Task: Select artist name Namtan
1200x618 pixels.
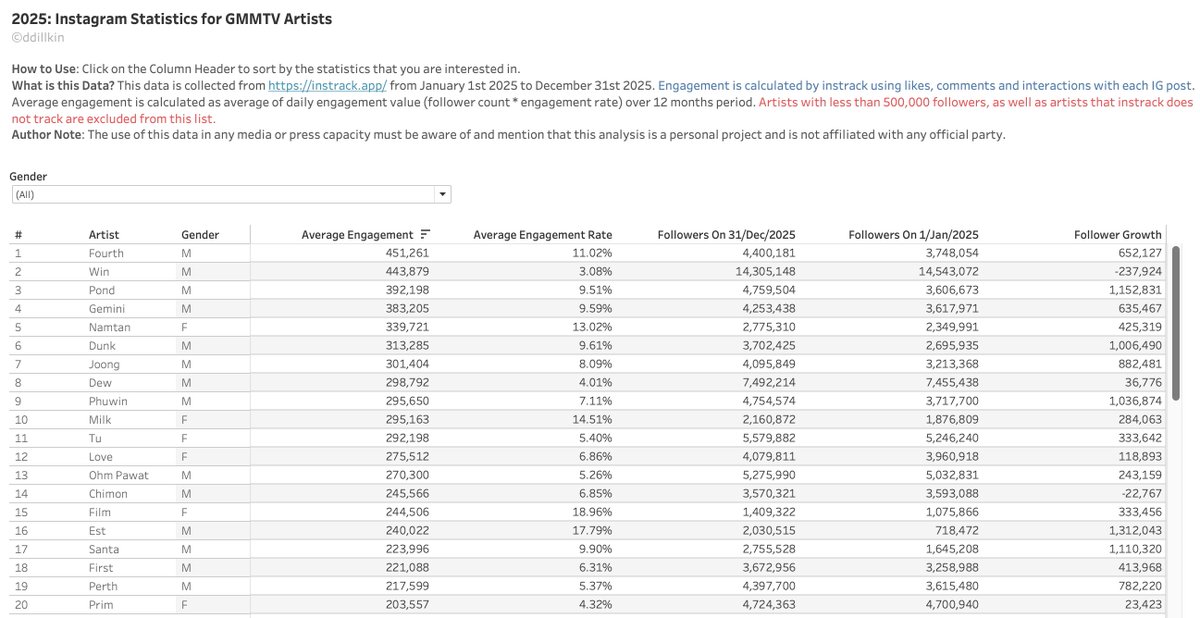Action: tap(109, 327)
